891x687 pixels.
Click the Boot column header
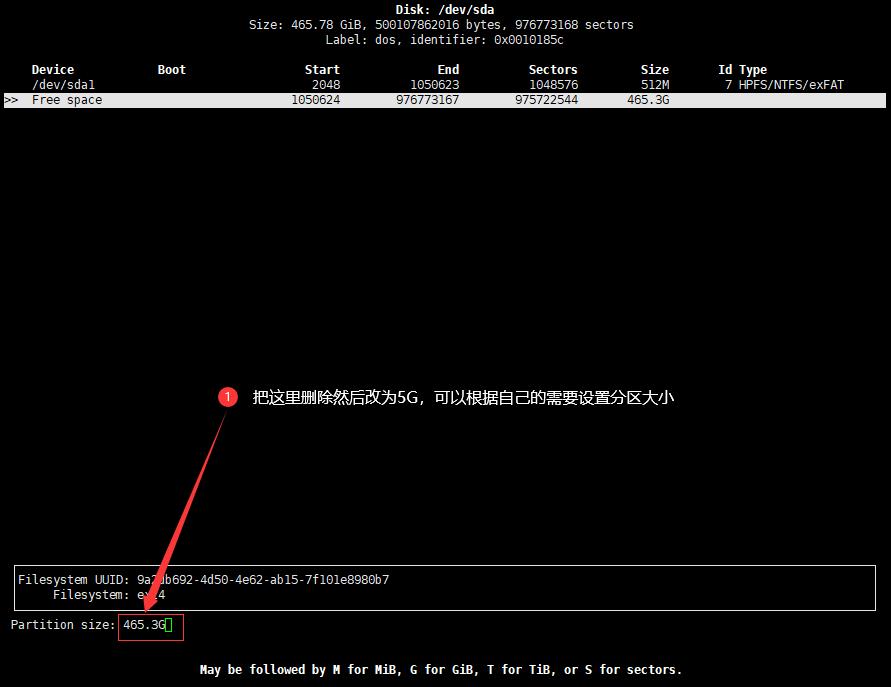click(171, 69)
